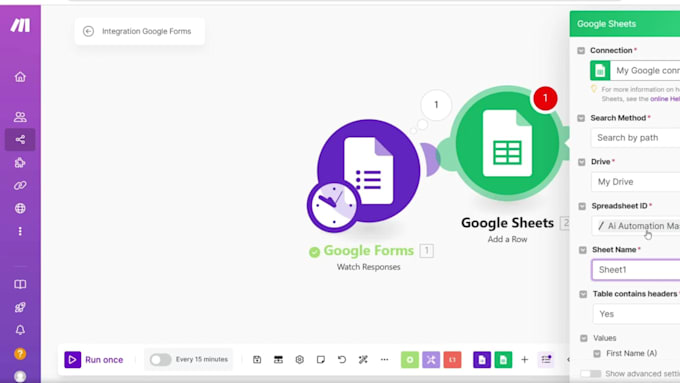Click the red text parser icon in the toolbar
Viewport: 680px width, 383px height.
(452, 360)
